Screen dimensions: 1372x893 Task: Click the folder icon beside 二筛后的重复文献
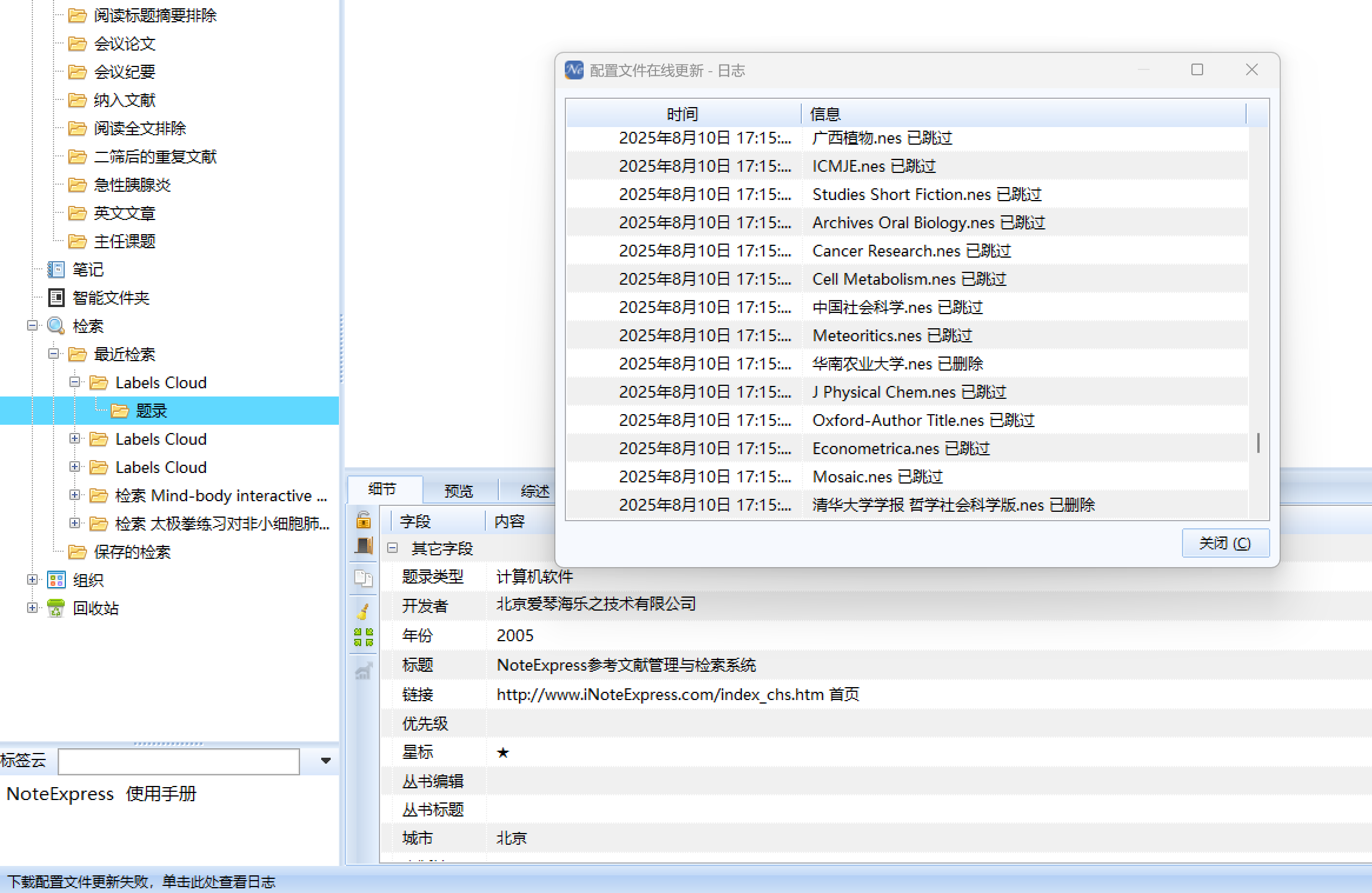77,156
